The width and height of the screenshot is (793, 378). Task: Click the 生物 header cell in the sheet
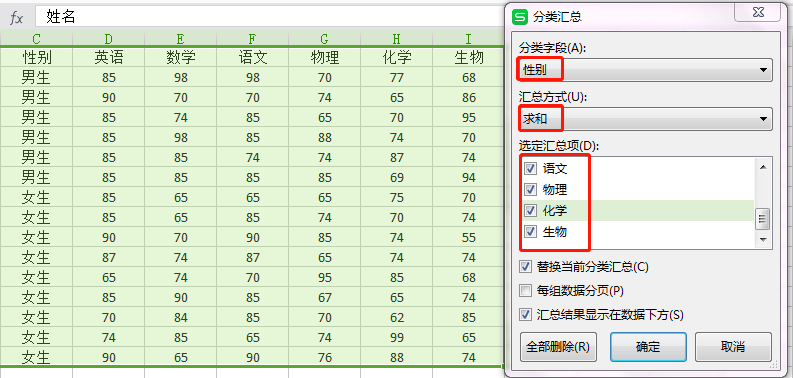pyautogui.click(x=469, y=57)
